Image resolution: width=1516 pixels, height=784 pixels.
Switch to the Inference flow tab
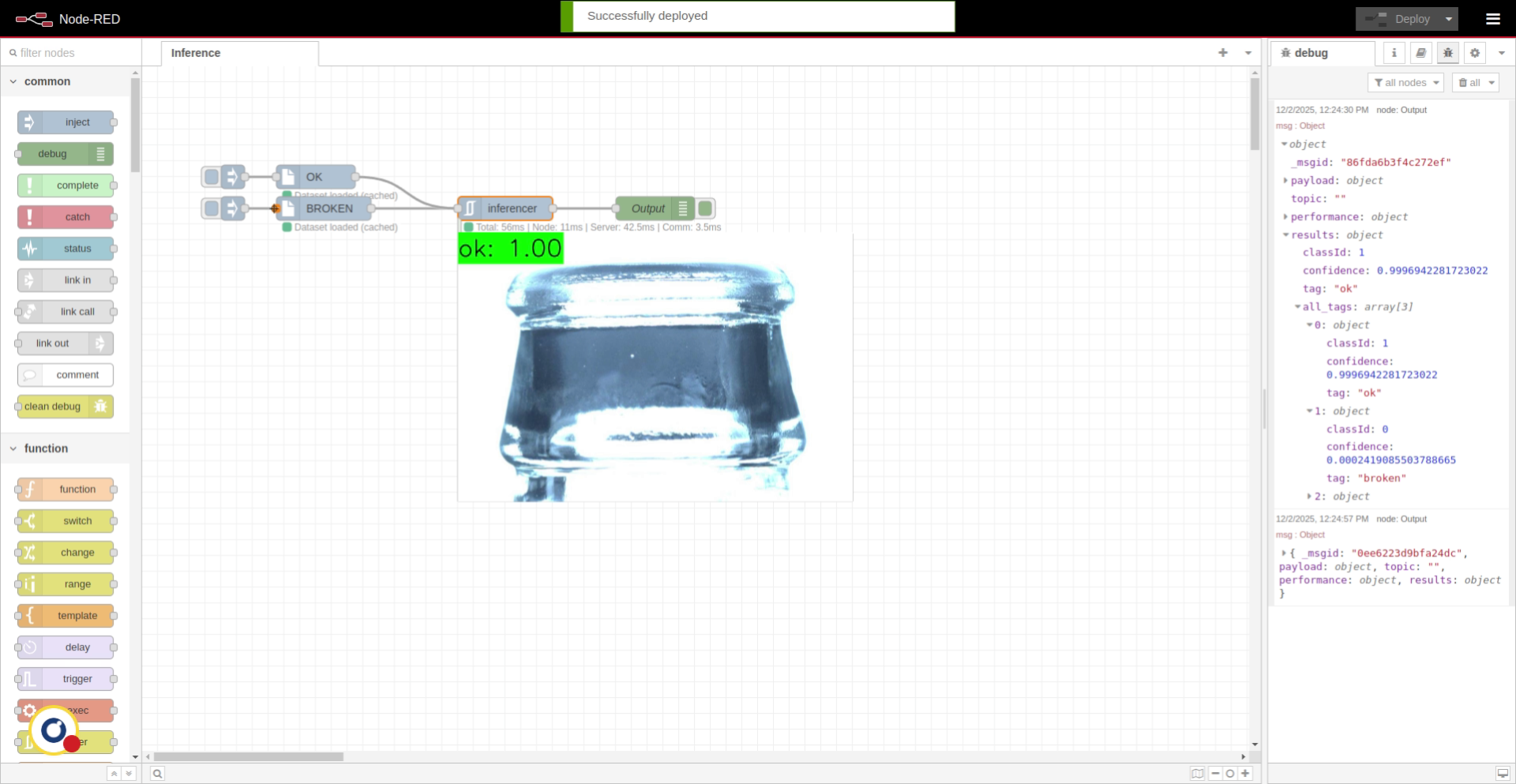coord(195,53)
